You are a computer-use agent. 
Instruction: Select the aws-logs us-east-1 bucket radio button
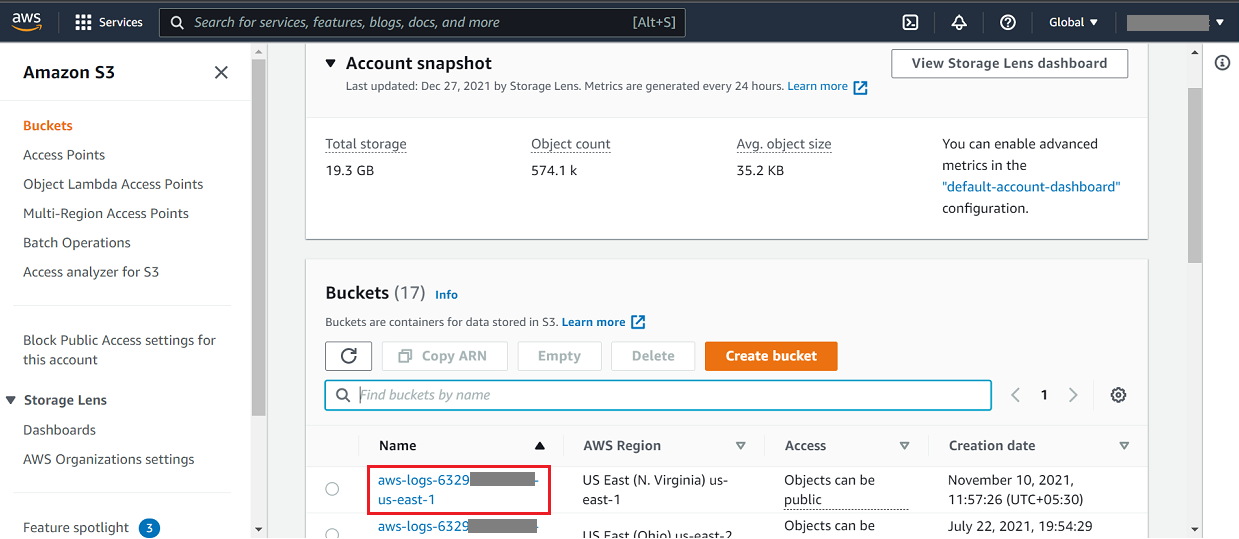pyautogui.click(x=332, y=489)
